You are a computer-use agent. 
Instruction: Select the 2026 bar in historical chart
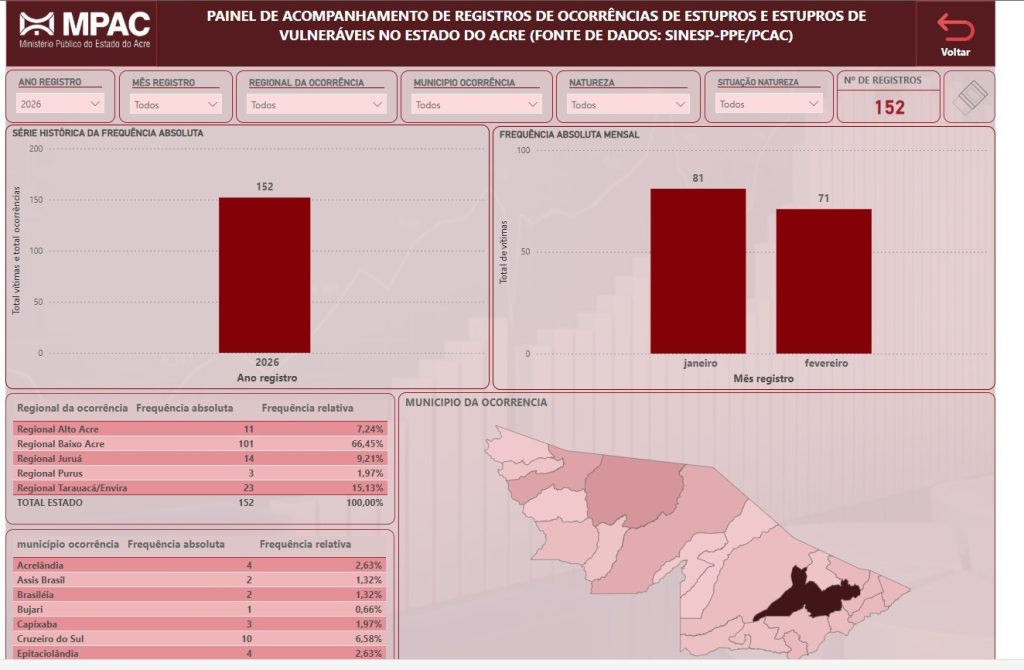pos(264,275)
